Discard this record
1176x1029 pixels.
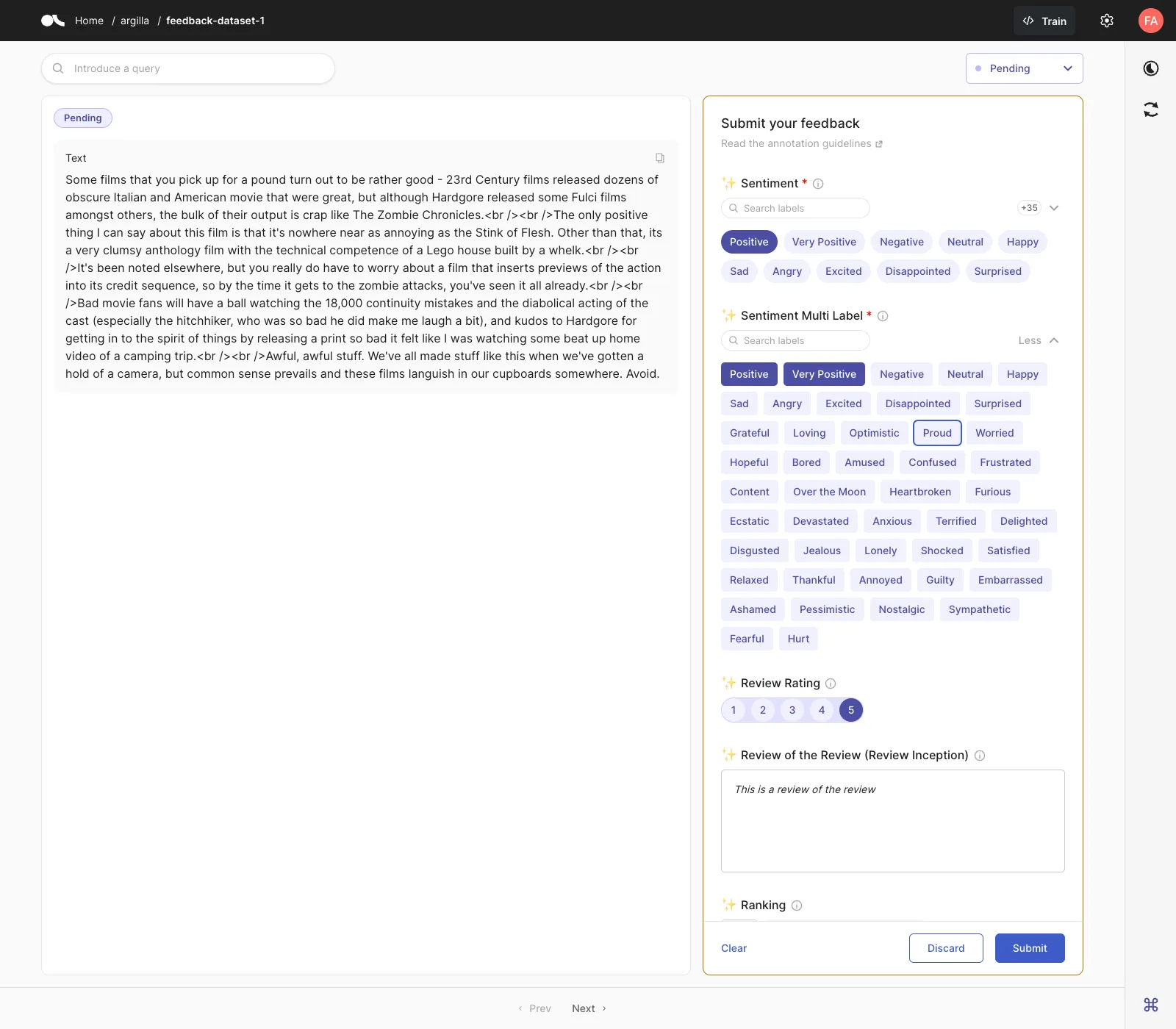click(x=945, y=948)
